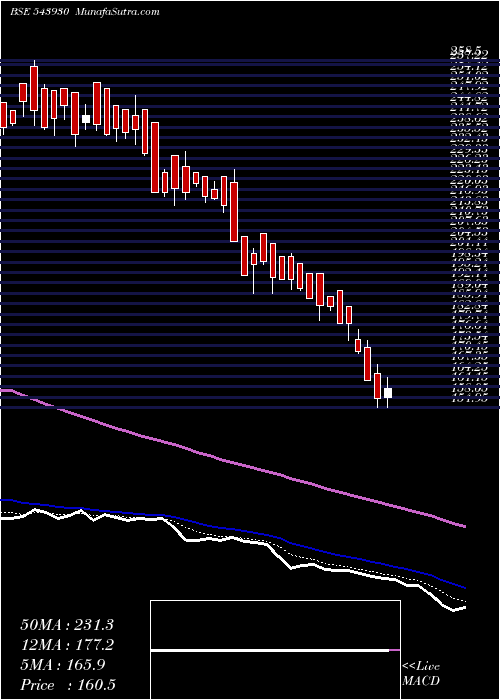Click the last white candlestick
This screenshot has height=700, width=500.
tap(388, 393)
